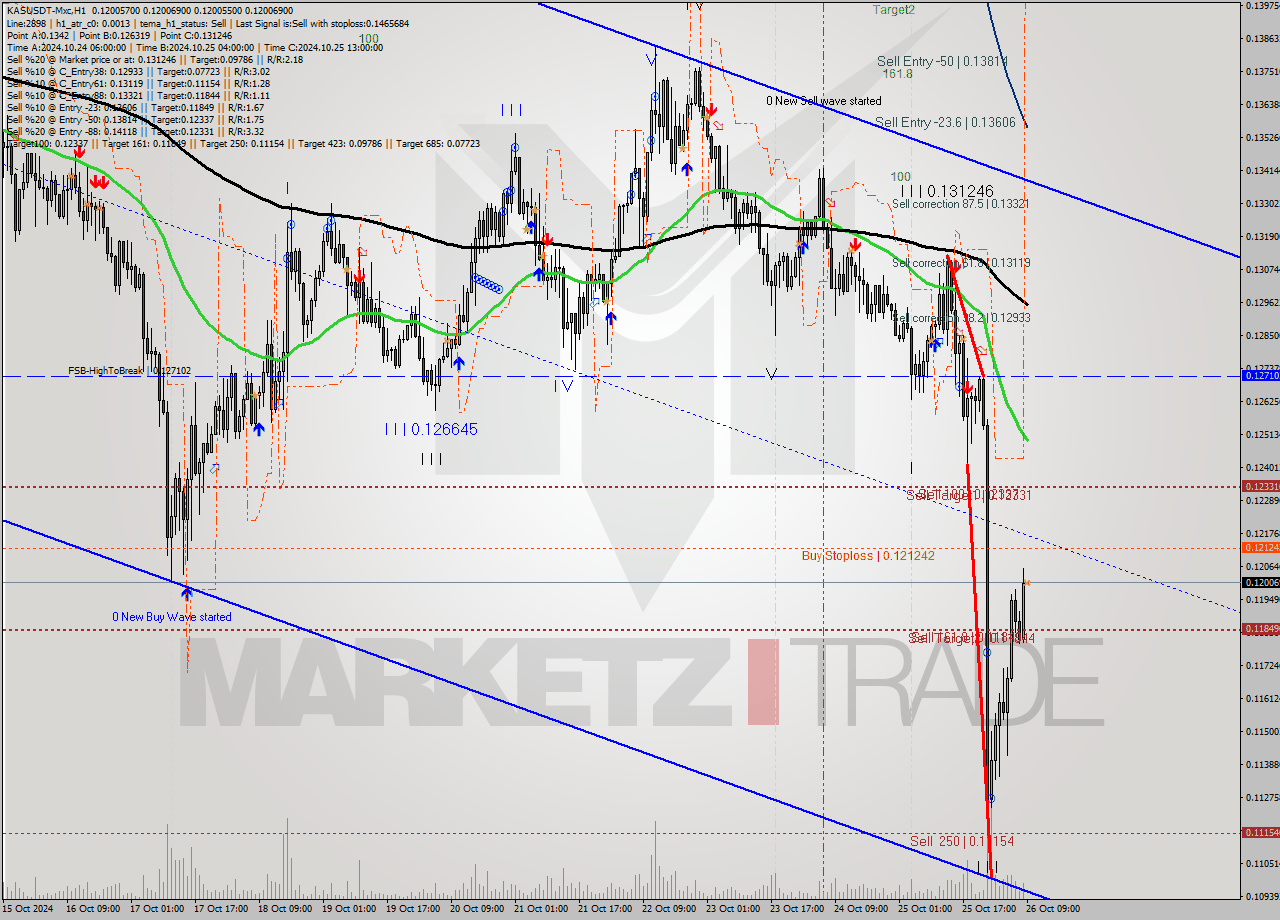
Task: Click the 0.13190 price scale value
Action: [x=1261, y=236]
